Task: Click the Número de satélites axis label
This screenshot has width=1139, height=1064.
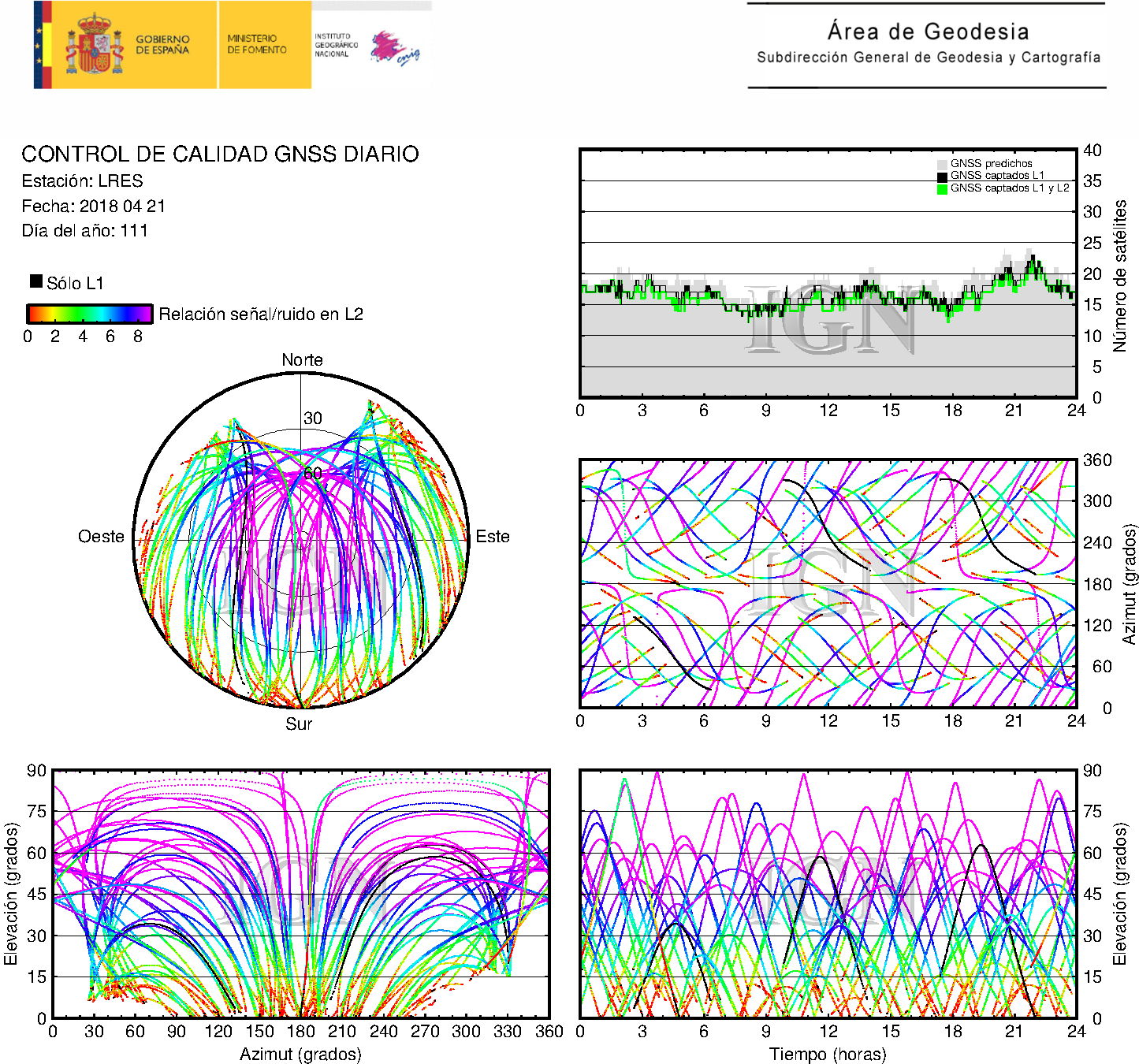Action: click(x=1120, y=275)
